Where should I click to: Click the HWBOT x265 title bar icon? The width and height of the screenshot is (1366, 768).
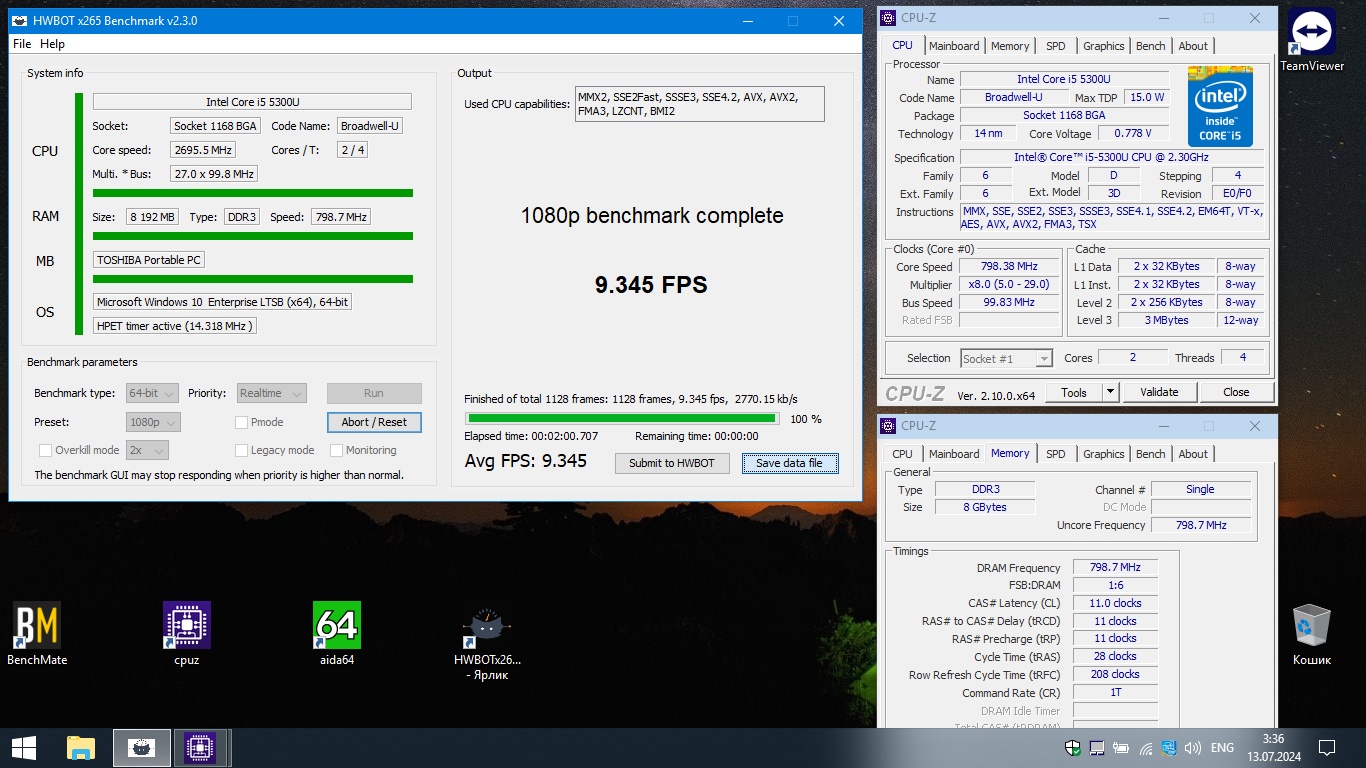pos(20,21)
